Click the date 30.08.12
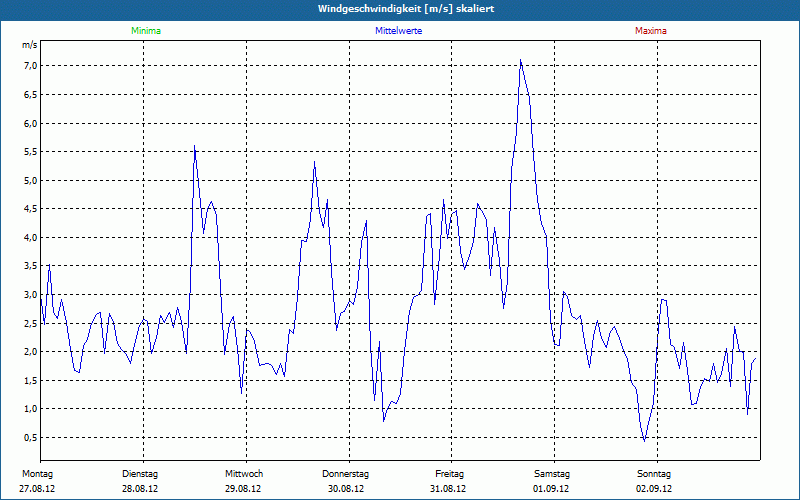This screenshot has width=800, height=500. [x=346, y=489]
